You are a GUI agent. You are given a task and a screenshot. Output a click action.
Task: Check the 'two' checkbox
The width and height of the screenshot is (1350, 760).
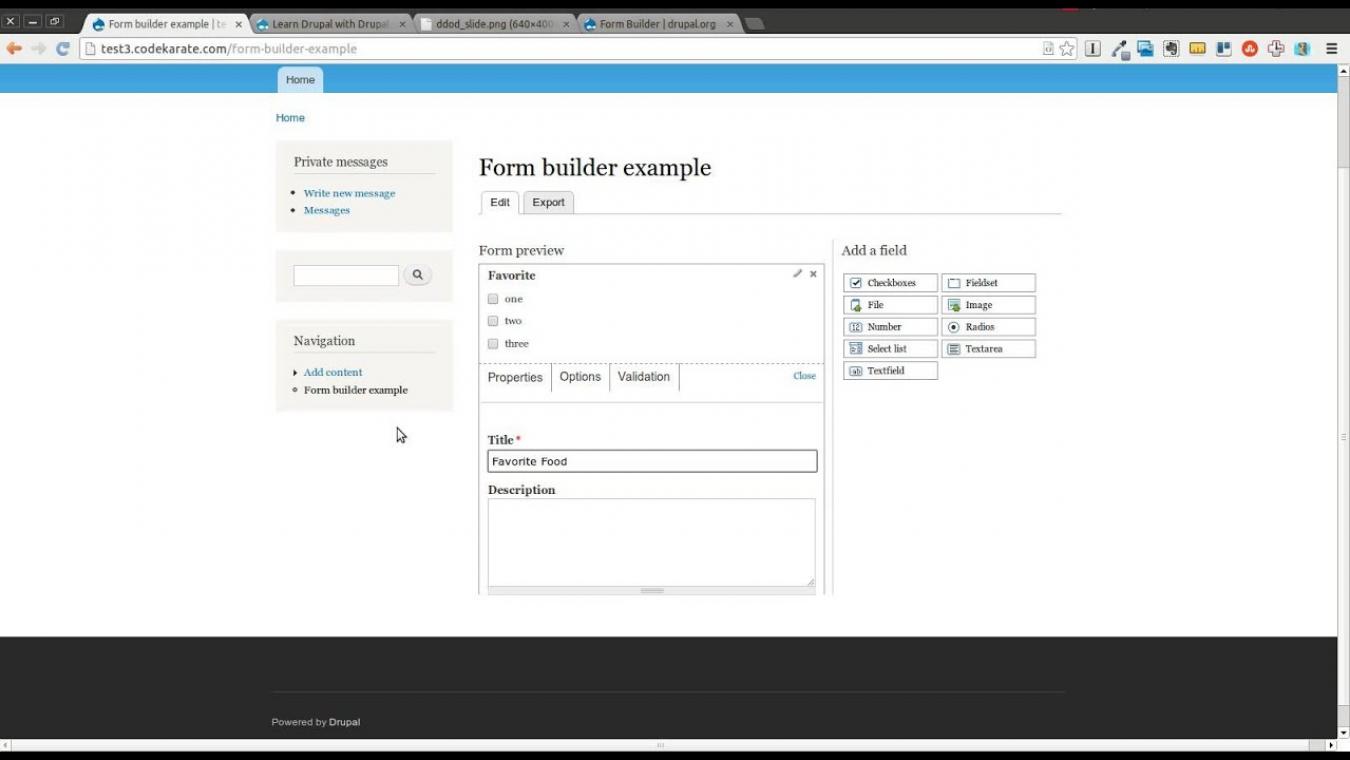(493, 321)
